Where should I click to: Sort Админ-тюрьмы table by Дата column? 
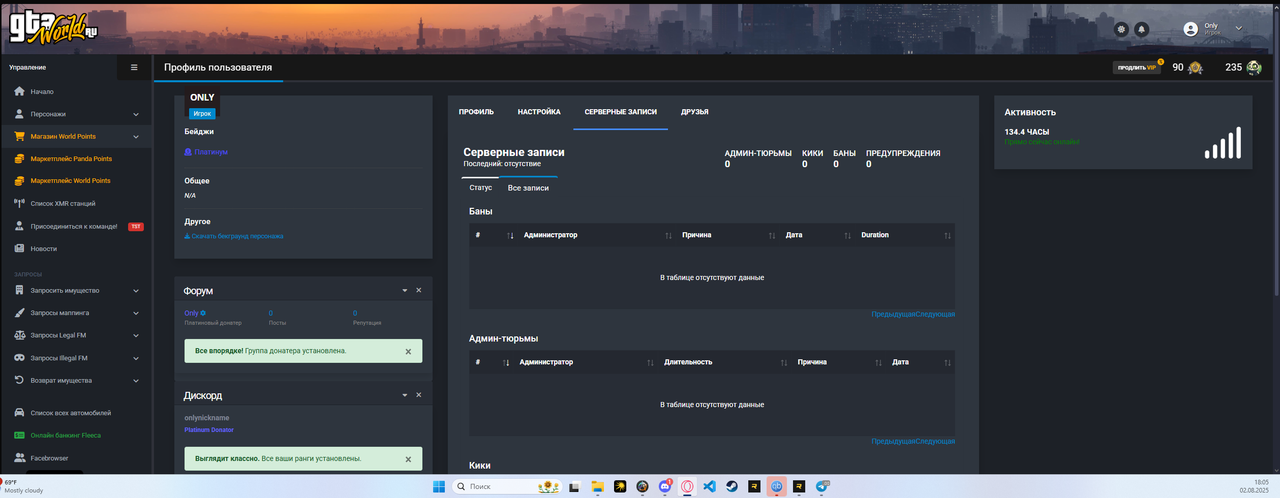click(920, 362)
